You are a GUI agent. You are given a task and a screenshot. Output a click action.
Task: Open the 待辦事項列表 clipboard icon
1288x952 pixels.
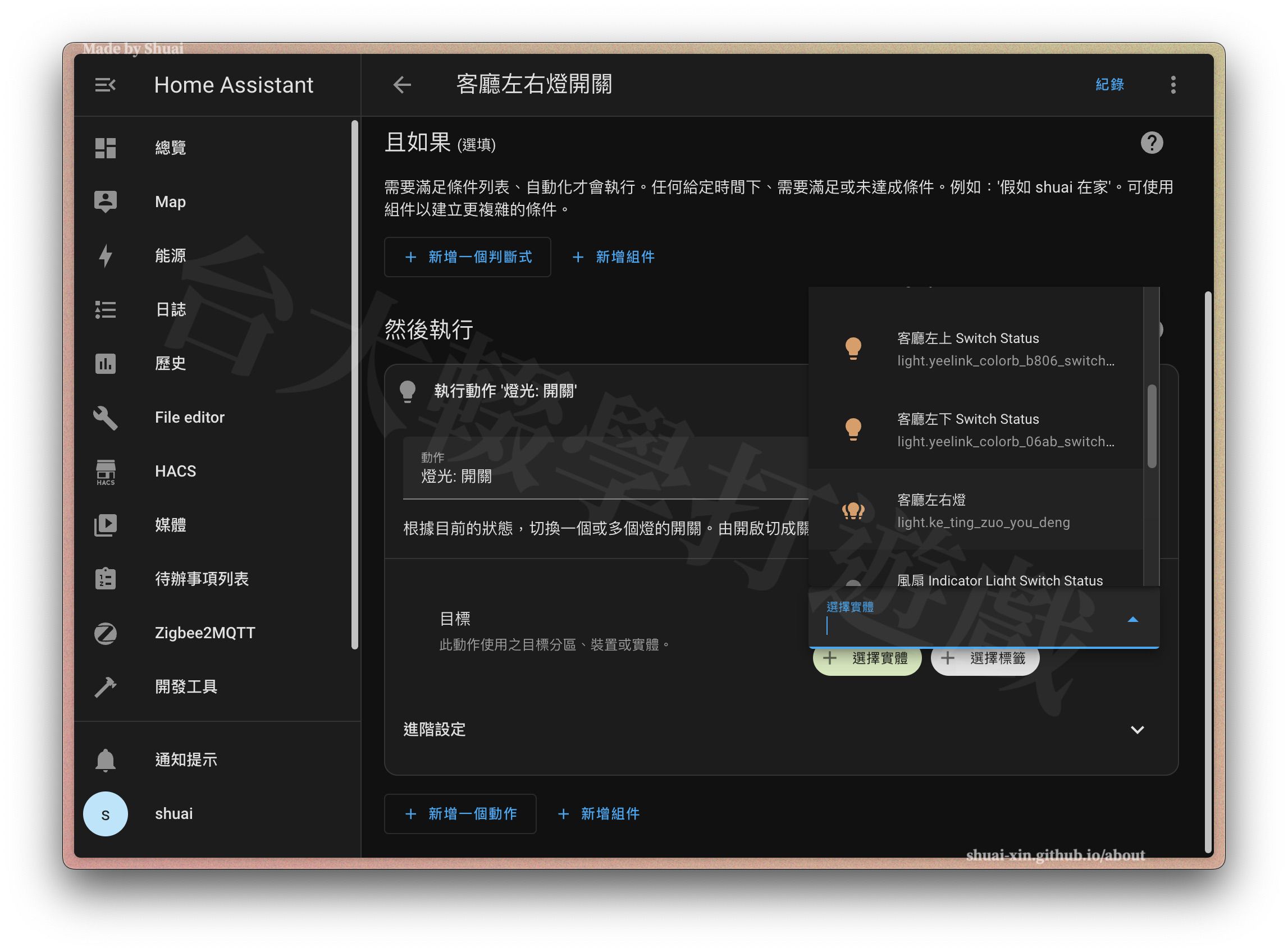coord(106,579)
